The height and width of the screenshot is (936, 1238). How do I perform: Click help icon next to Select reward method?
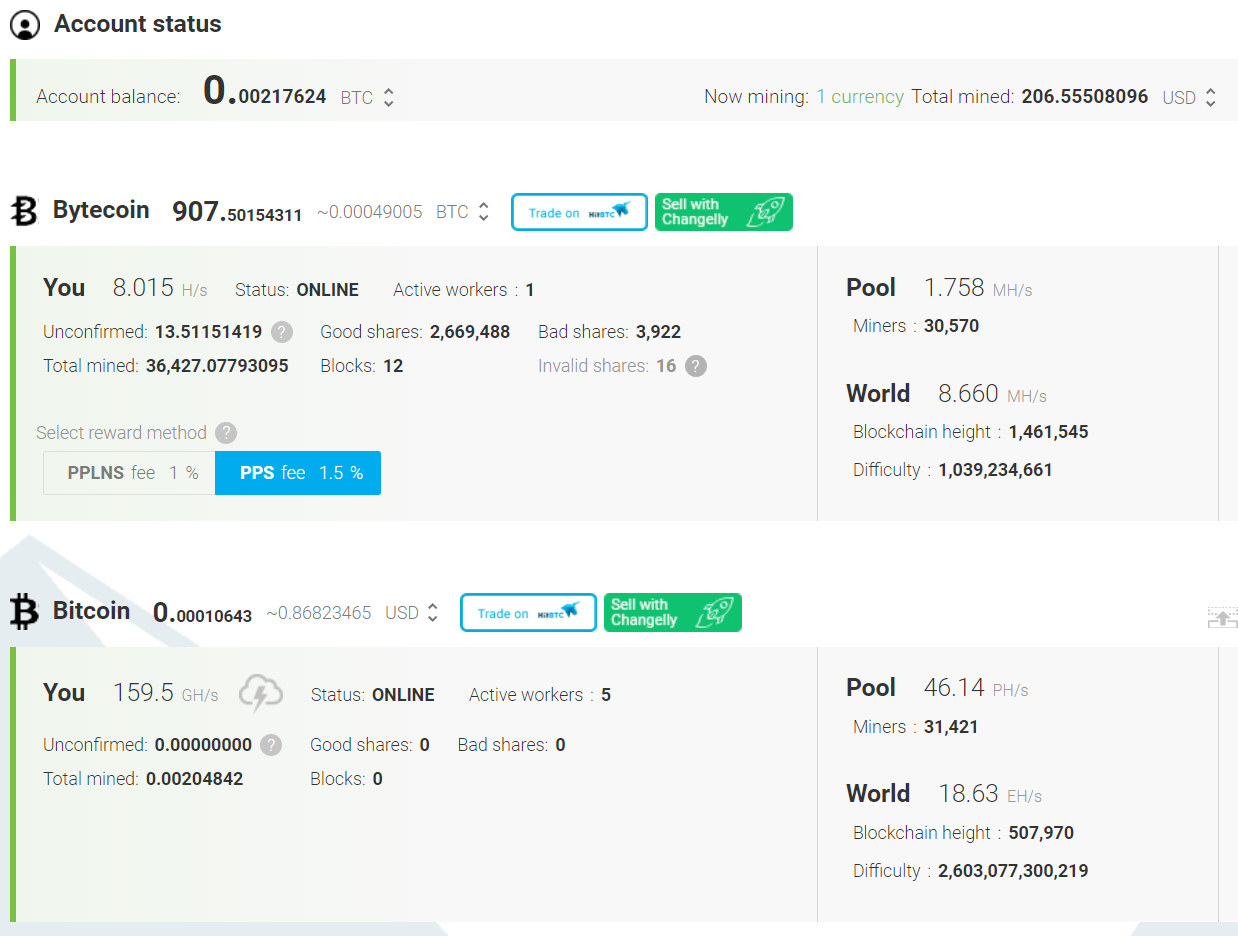tap(227, 433)
